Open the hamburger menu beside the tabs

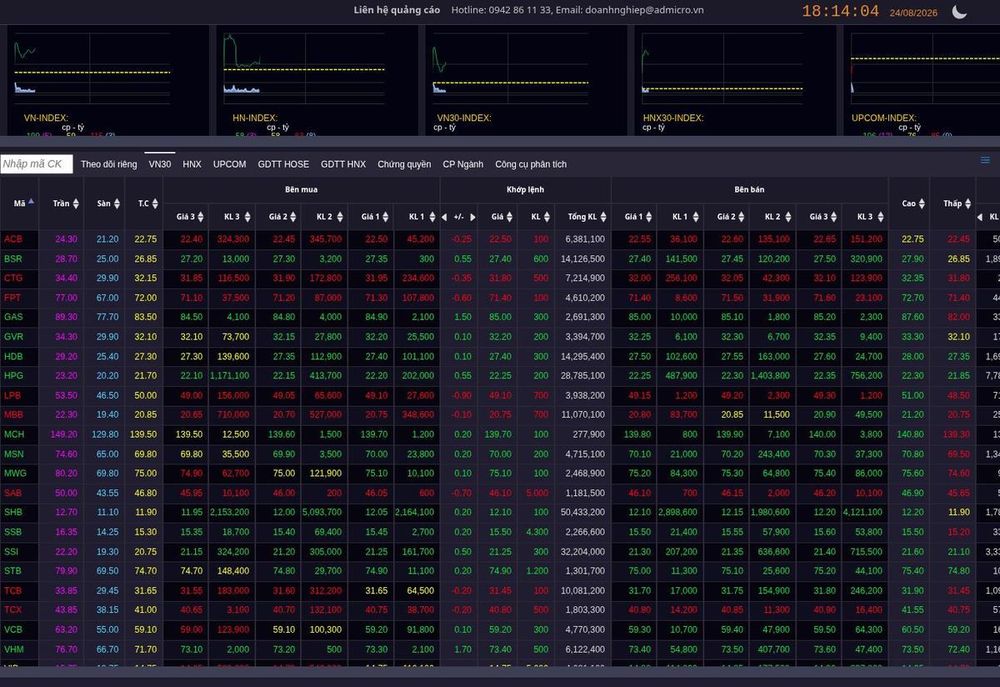985,160
